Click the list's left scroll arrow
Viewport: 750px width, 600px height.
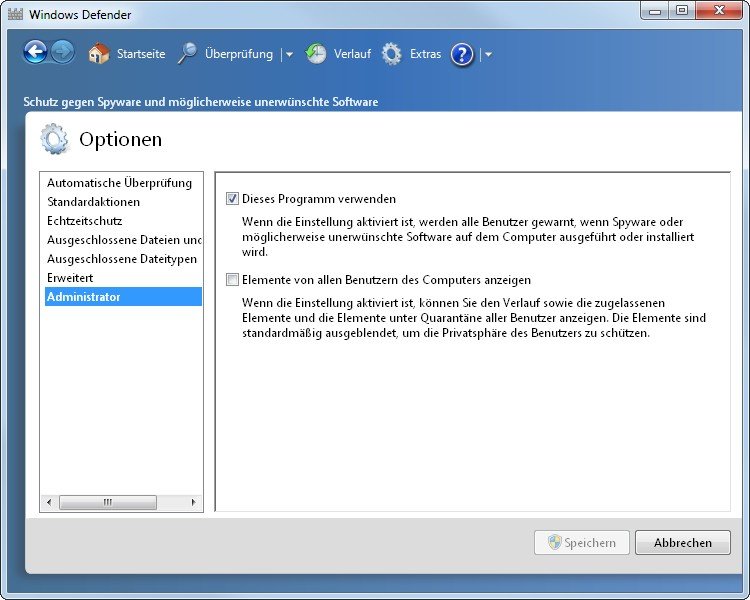49,502
